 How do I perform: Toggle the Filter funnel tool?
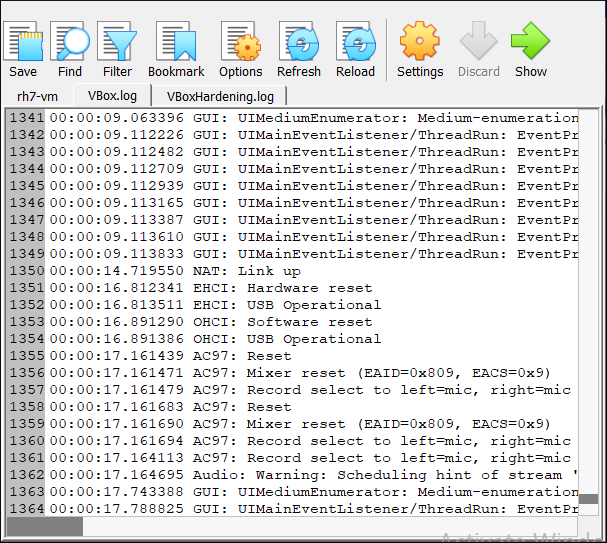pyautogui.click(x=117, y=50)
